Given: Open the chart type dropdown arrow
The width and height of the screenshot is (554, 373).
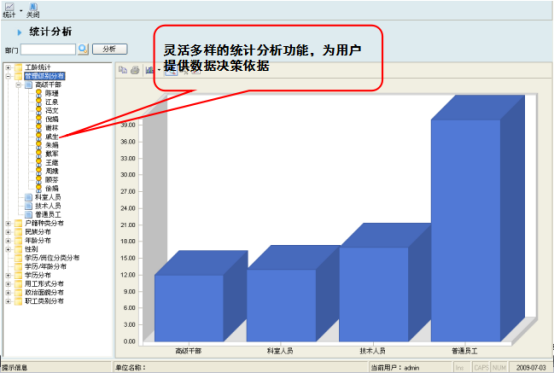Looking at the screenshot, I should [159, 70].
